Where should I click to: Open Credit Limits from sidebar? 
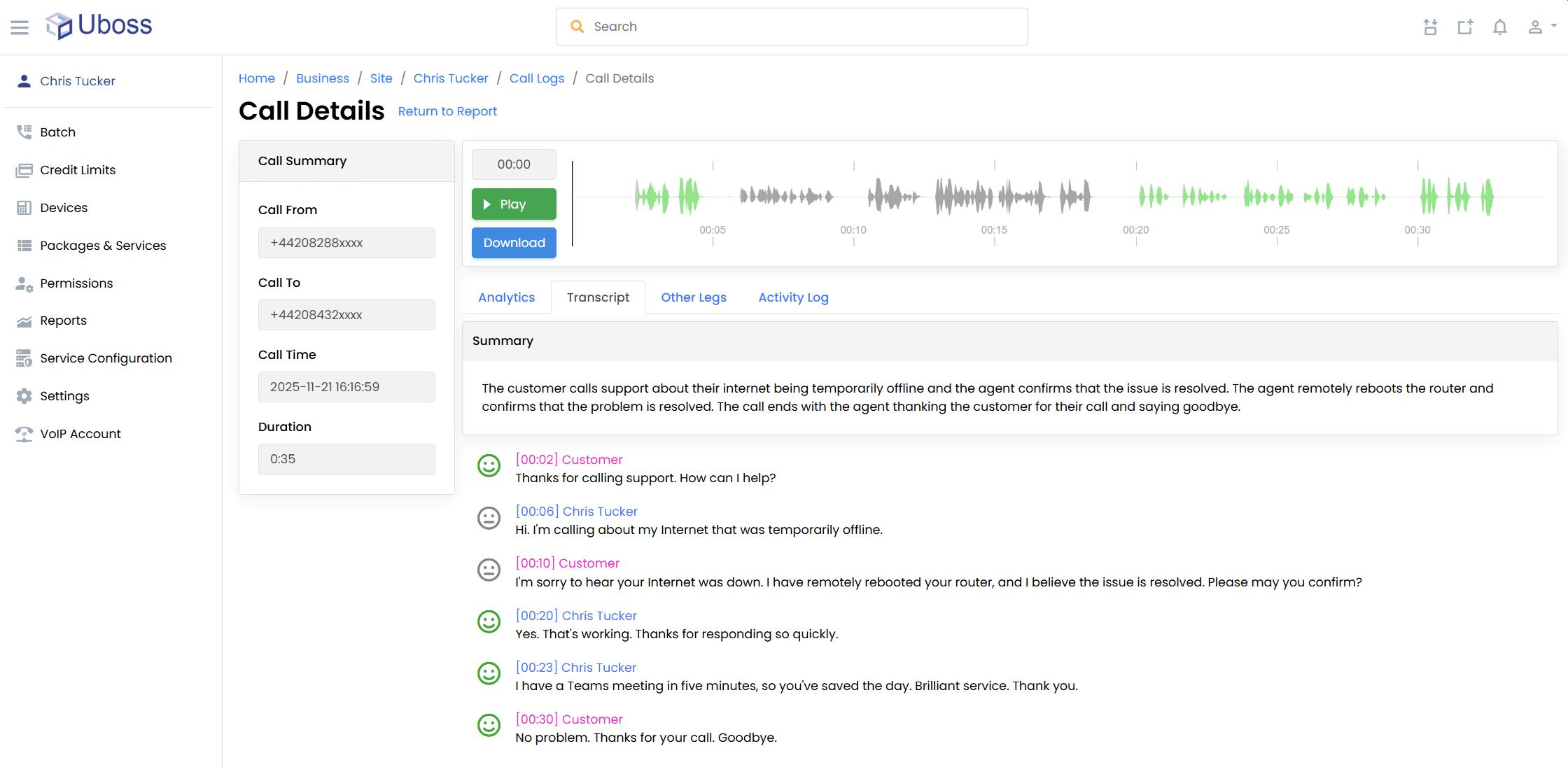(x=77, y=170)
